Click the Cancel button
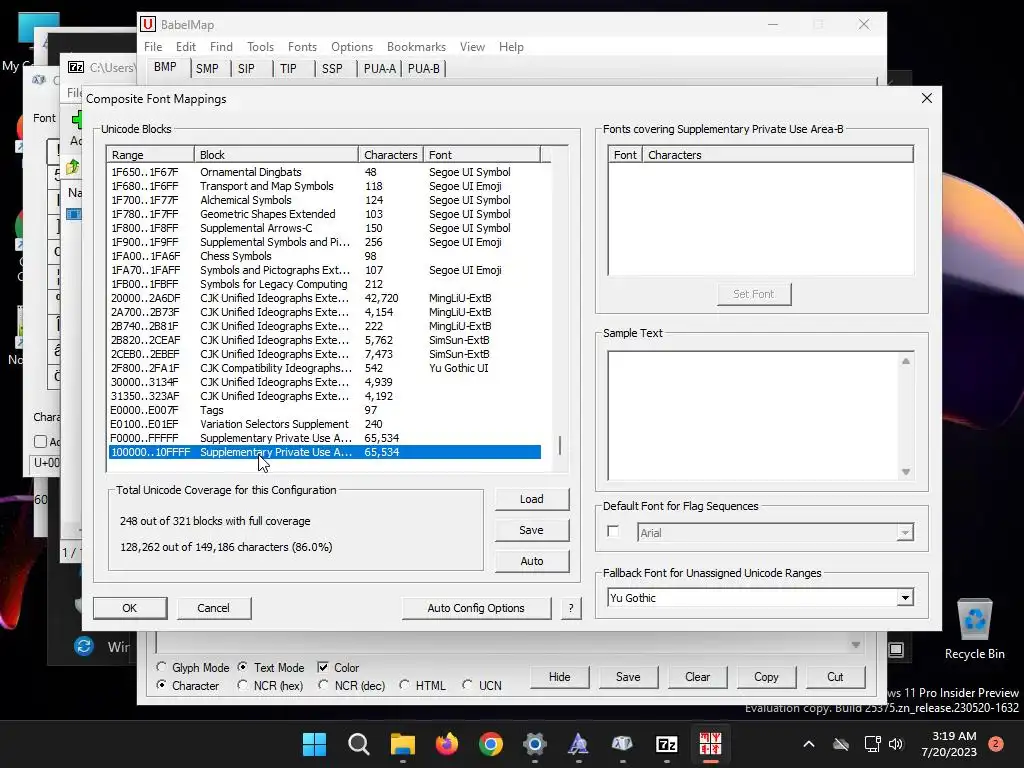Image resolution: width=1024 pixels, height=768 pixels. pos(213,608)
